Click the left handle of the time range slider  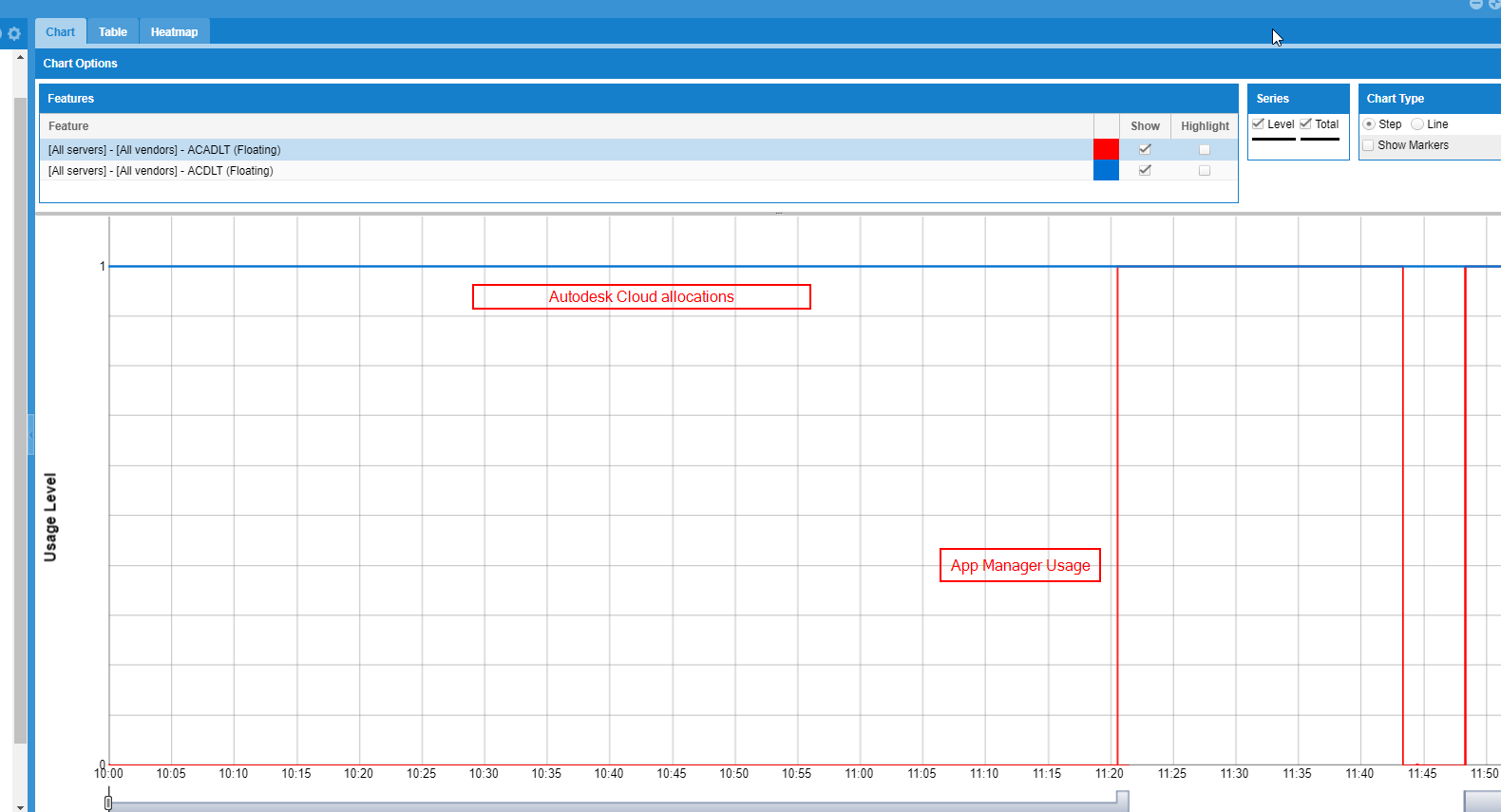(108, 803)
